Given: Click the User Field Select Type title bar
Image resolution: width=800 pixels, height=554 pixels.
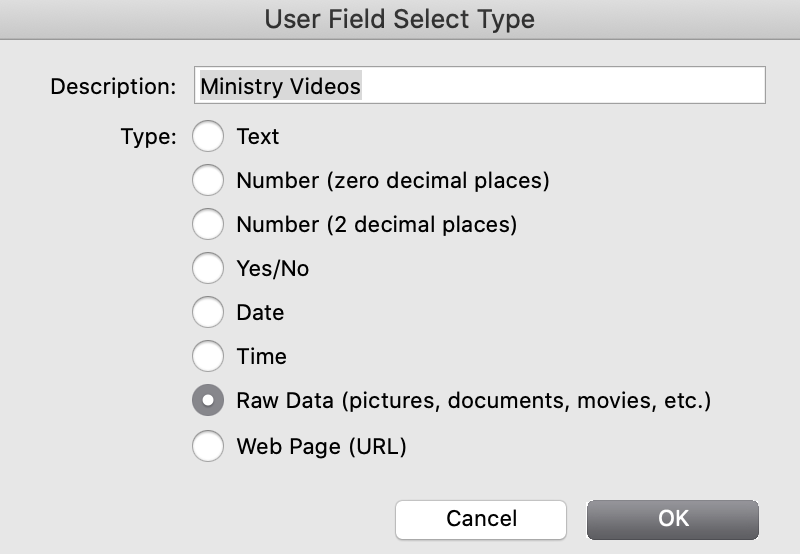Looking at the screenshot, I should (x=400, y=19).
